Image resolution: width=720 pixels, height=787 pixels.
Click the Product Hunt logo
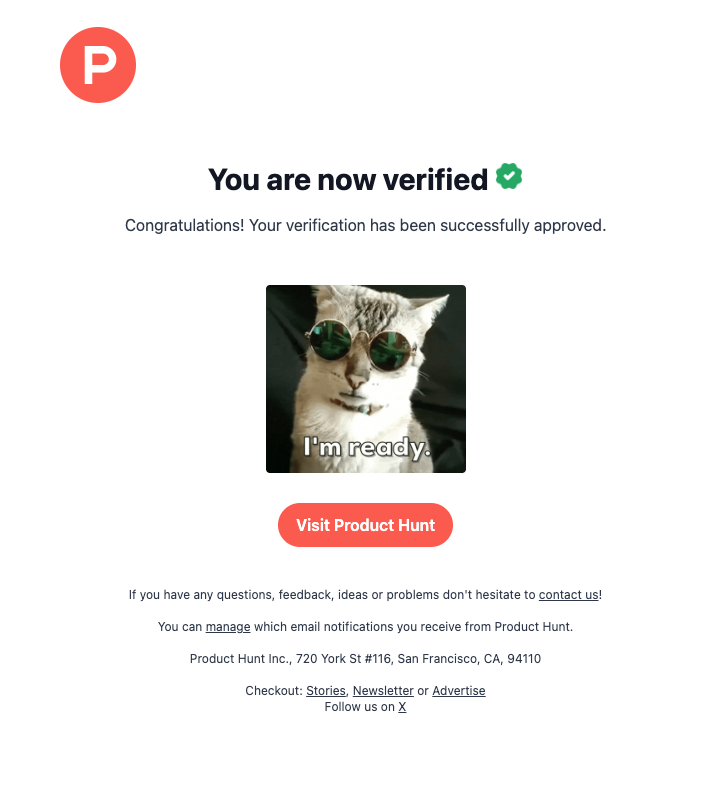[98, 65]
